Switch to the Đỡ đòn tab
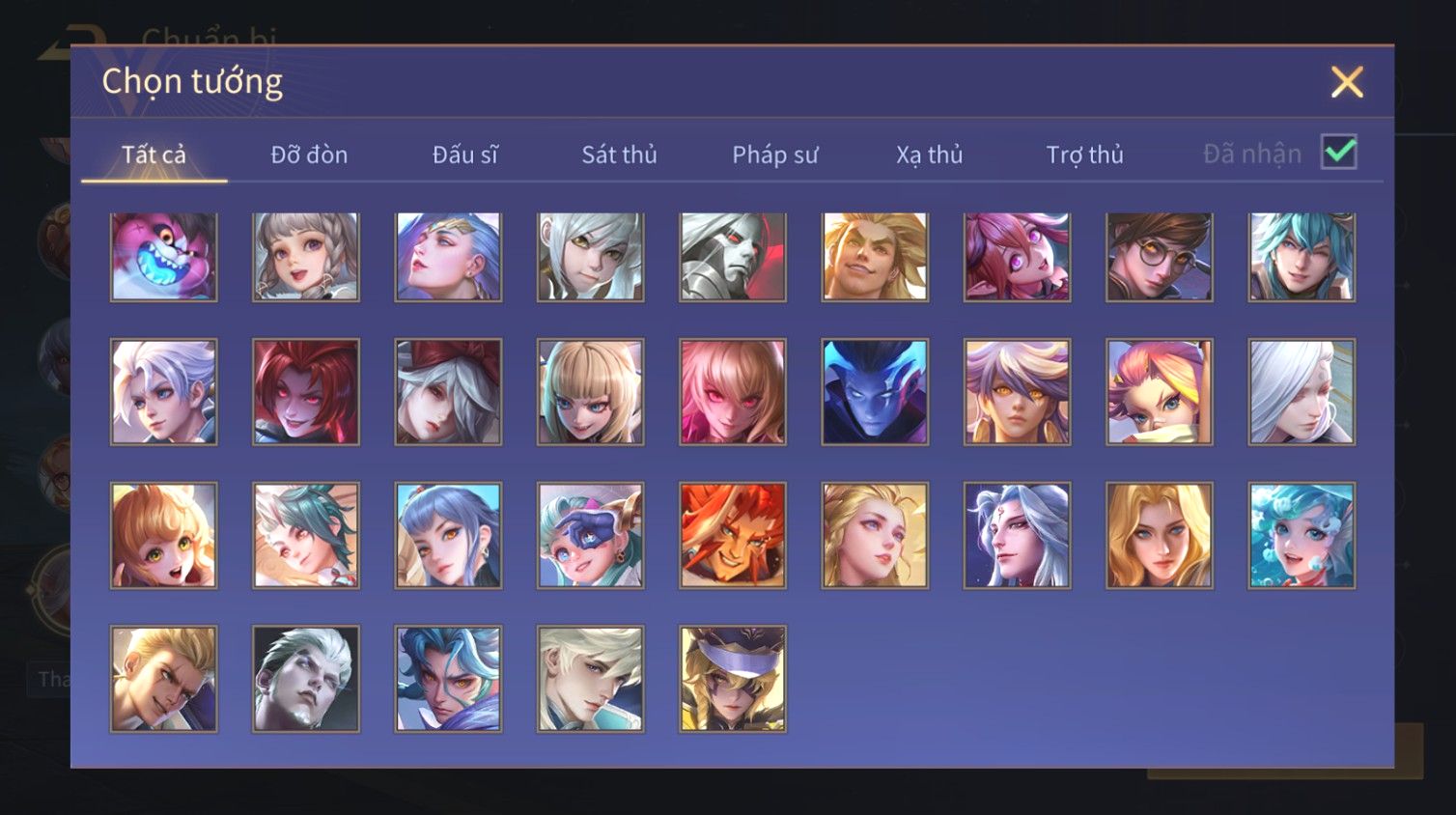The width and height of the screenshot is (1456, 815). 309,155
